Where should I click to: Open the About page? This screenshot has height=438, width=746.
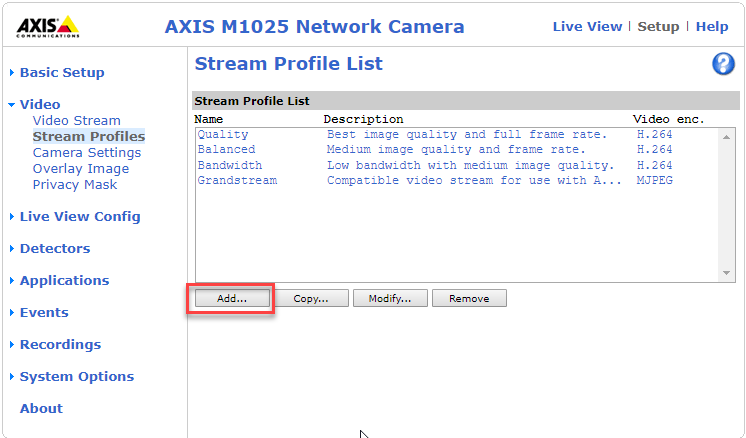click(41, 409)
